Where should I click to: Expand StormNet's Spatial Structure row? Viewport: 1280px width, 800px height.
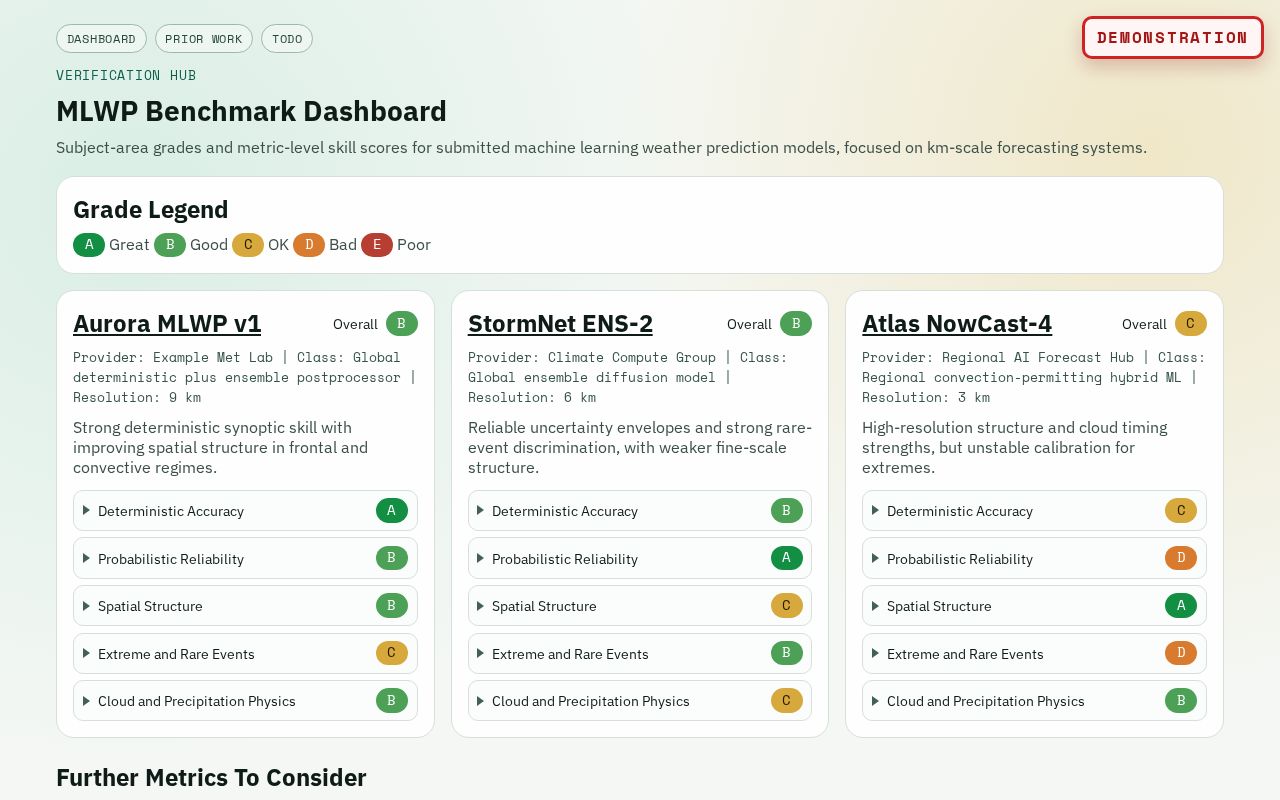pos(640,606)
